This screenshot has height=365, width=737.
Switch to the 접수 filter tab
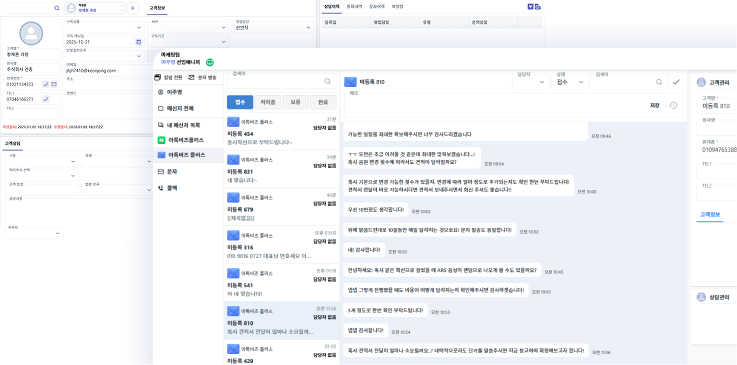(x=240, y=102)
